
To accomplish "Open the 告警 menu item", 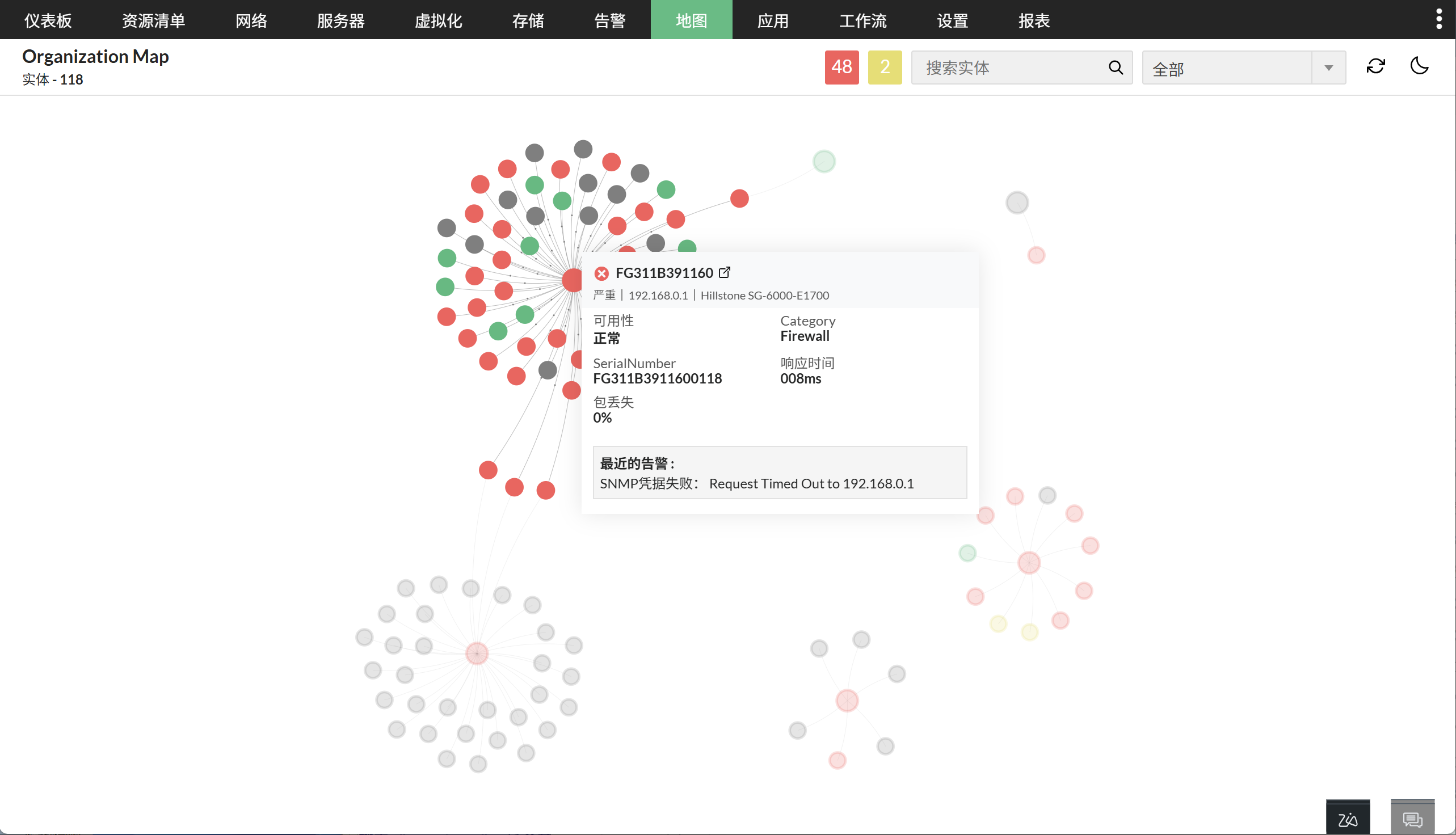I will (x=609, y=19).
